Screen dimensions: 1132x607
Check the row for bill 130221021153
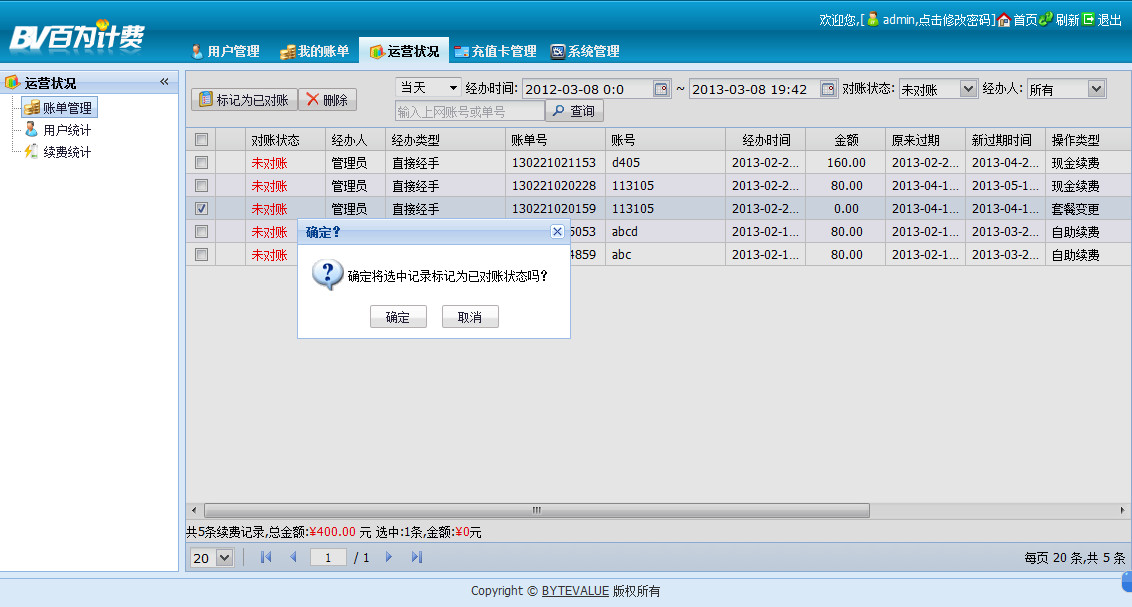tap(201, 162)
